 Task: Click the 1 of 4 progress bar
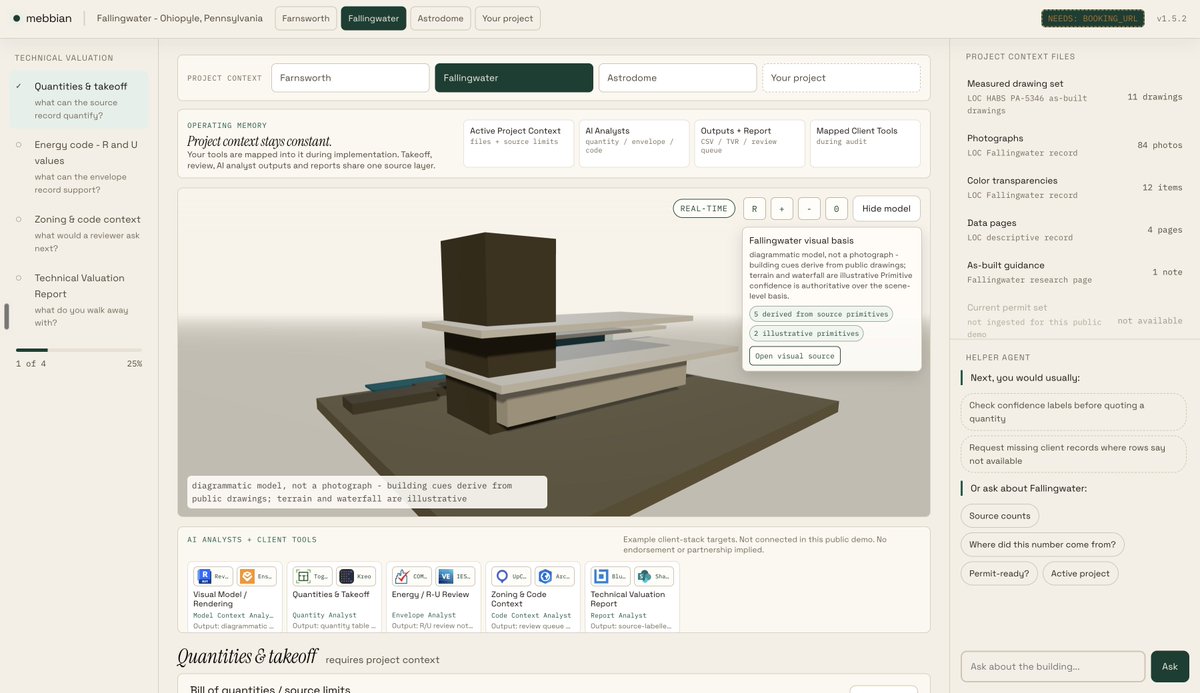(78, 350)
